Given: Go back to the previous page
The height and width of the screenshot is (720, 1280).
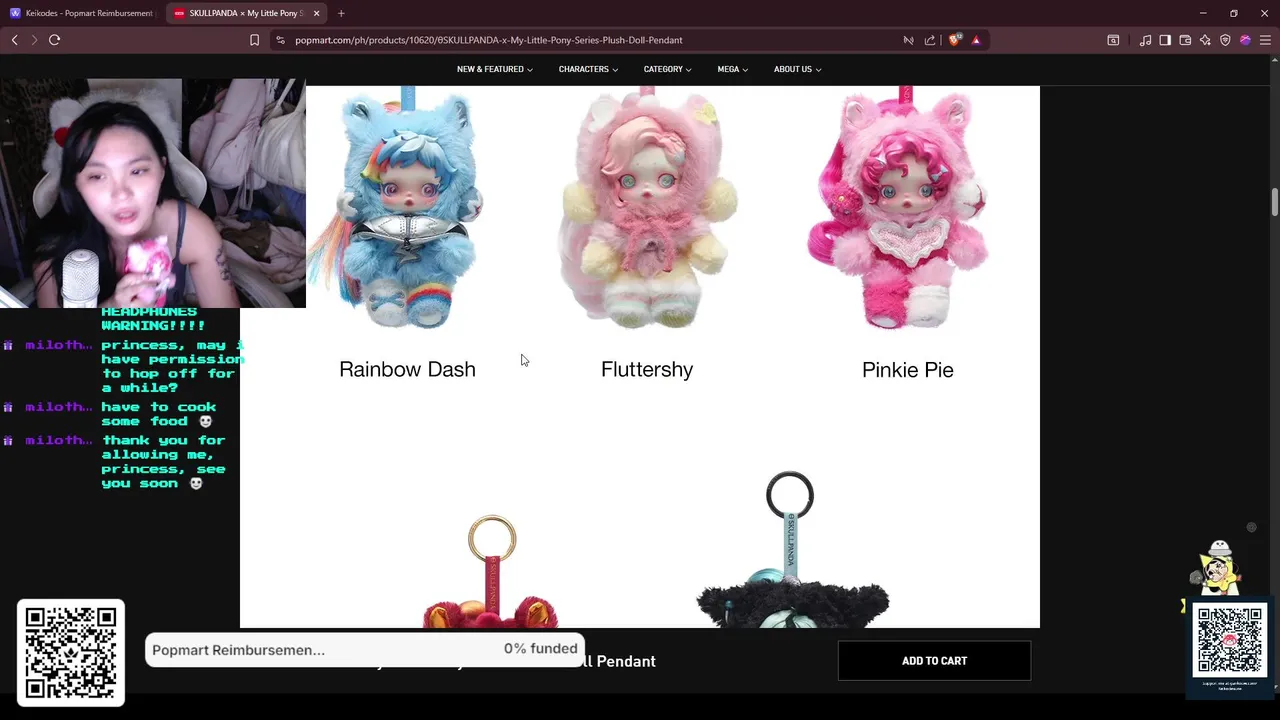Looking at the screenshot, I should coord(14,40).
